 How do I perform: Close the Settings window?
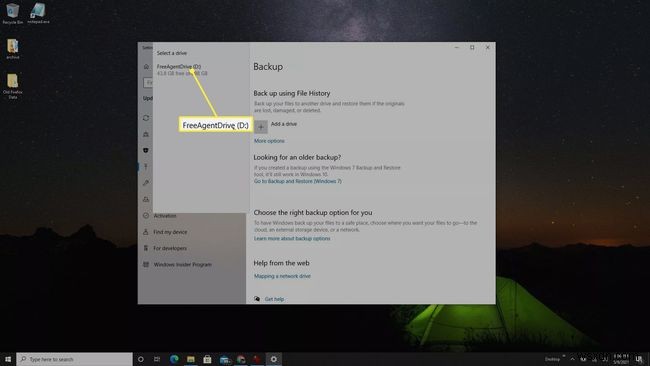pos(488,47)
